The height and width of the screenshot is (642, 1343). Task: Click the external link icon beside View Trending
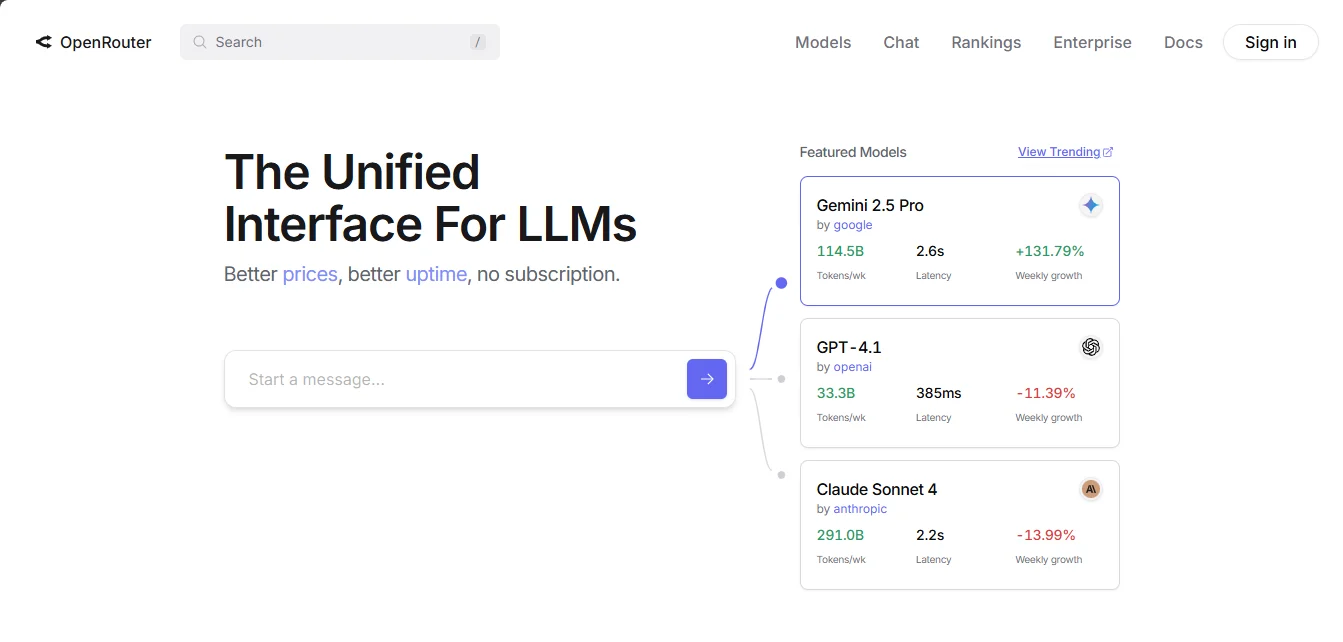point(1108,152)
